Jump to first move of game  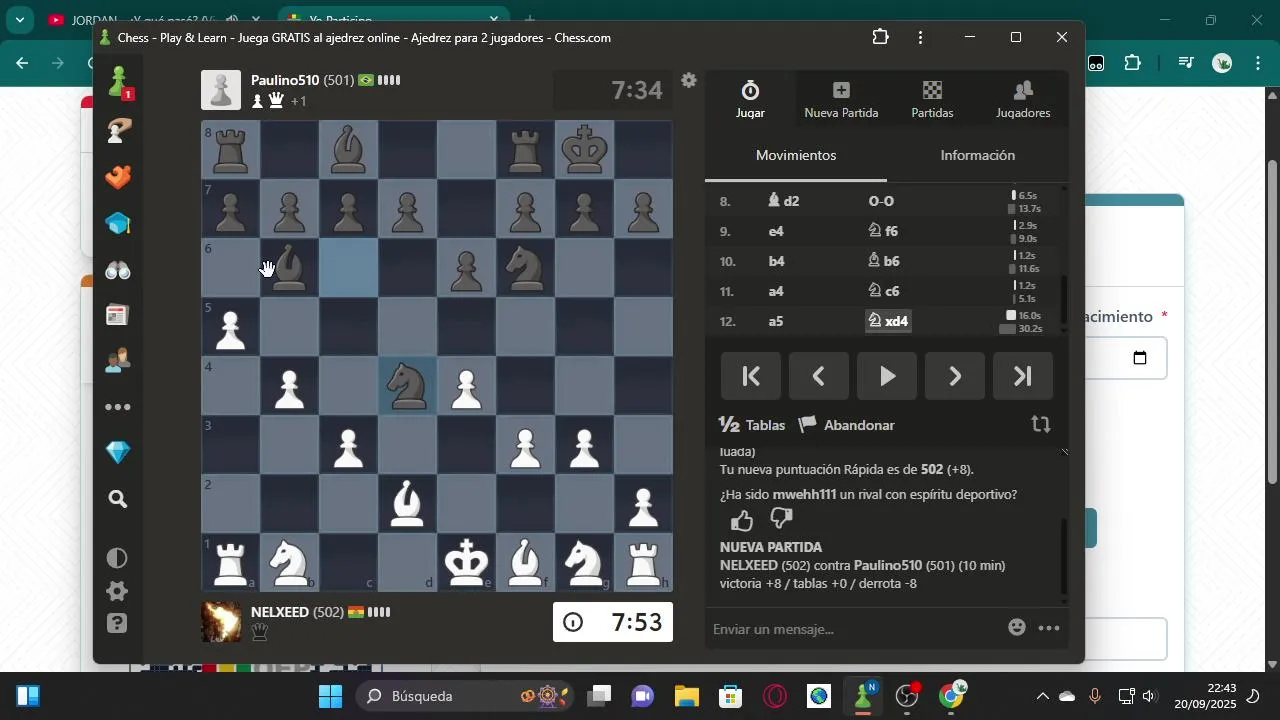click(x=751, y=376)
